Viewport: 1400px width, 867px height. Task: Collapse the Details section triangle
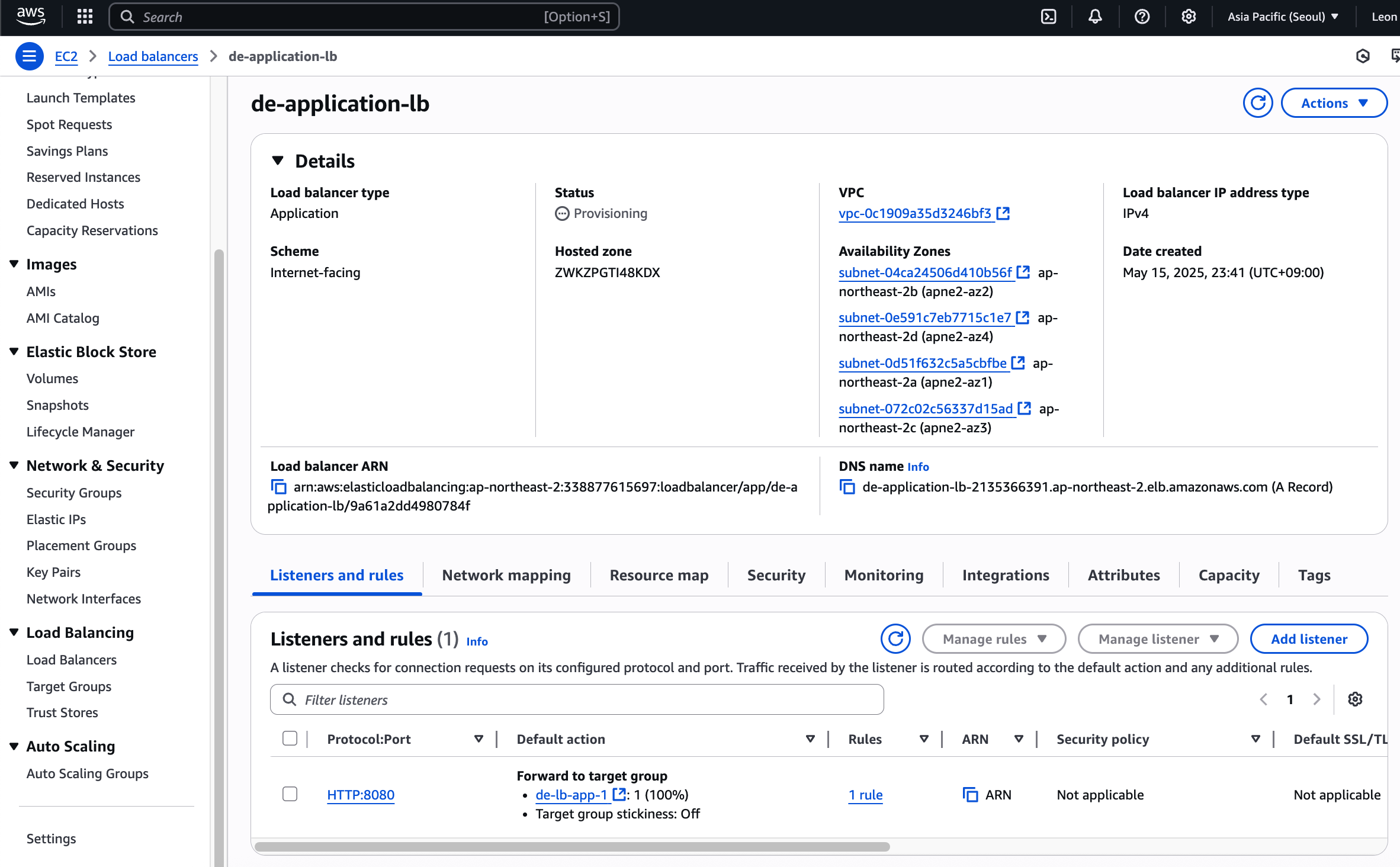pos(278,160)
